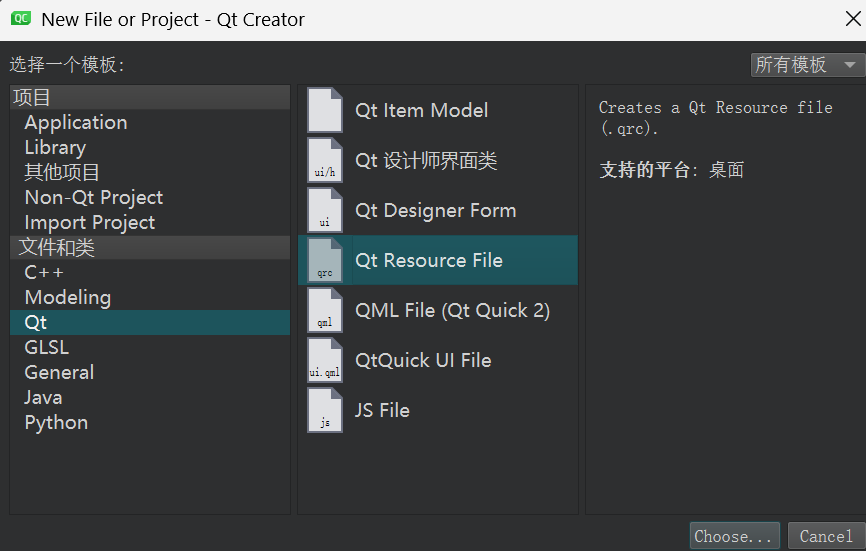Choose QtQuick UI File template label
Image resolution: width=866 pixels, height=551 pixels.
[x=423, y=361]
